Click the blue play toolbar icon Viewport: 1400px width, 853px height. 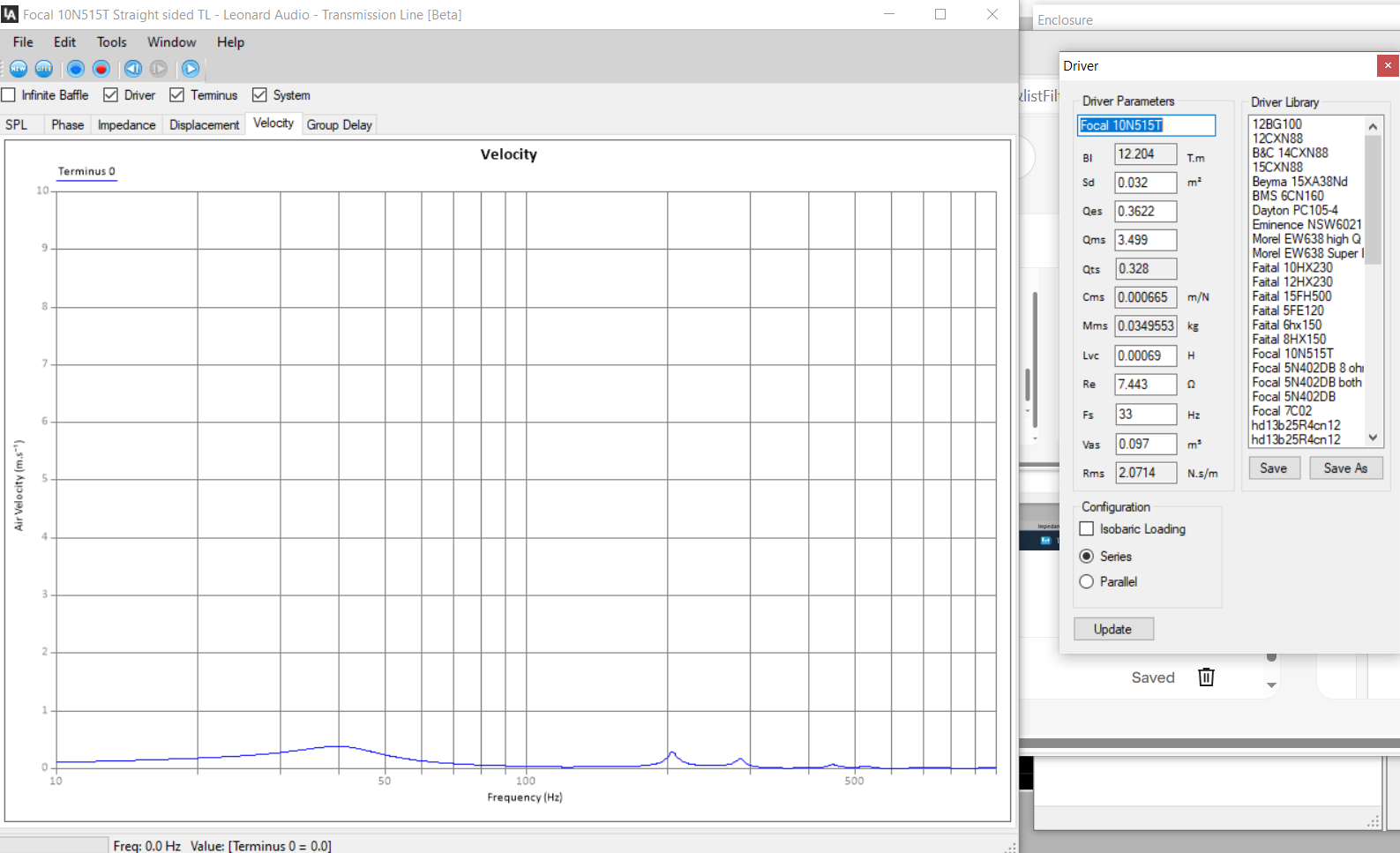point(191,69)
